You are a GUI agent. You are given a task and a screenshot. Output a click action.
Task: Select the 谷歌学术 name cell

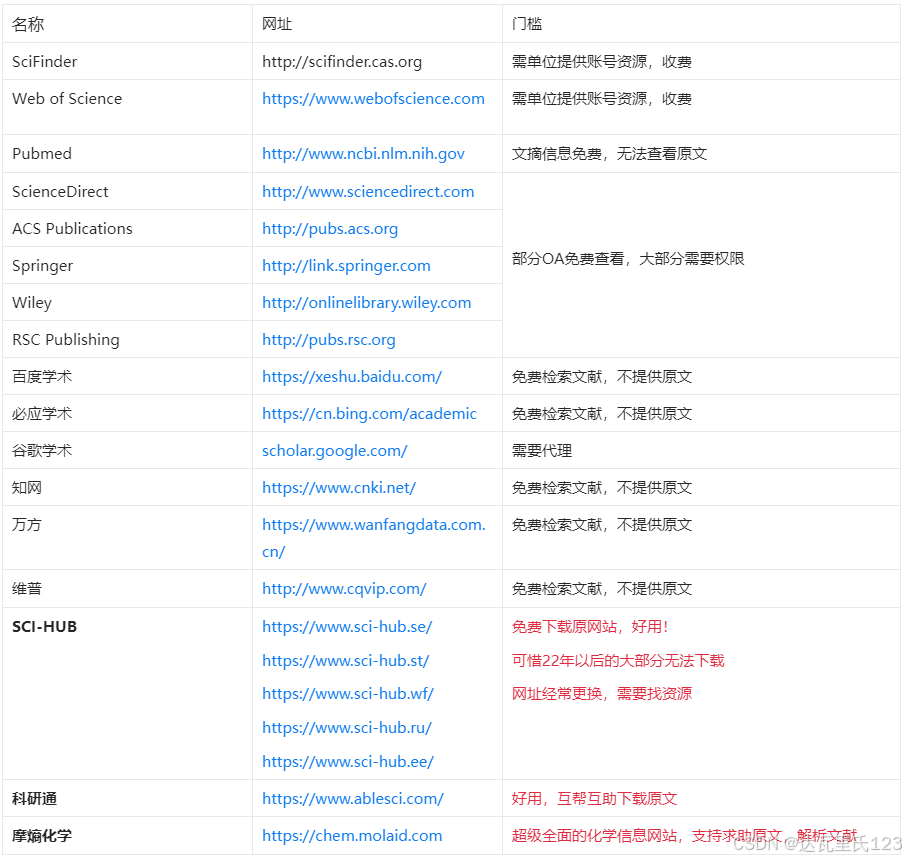[127, 450]
